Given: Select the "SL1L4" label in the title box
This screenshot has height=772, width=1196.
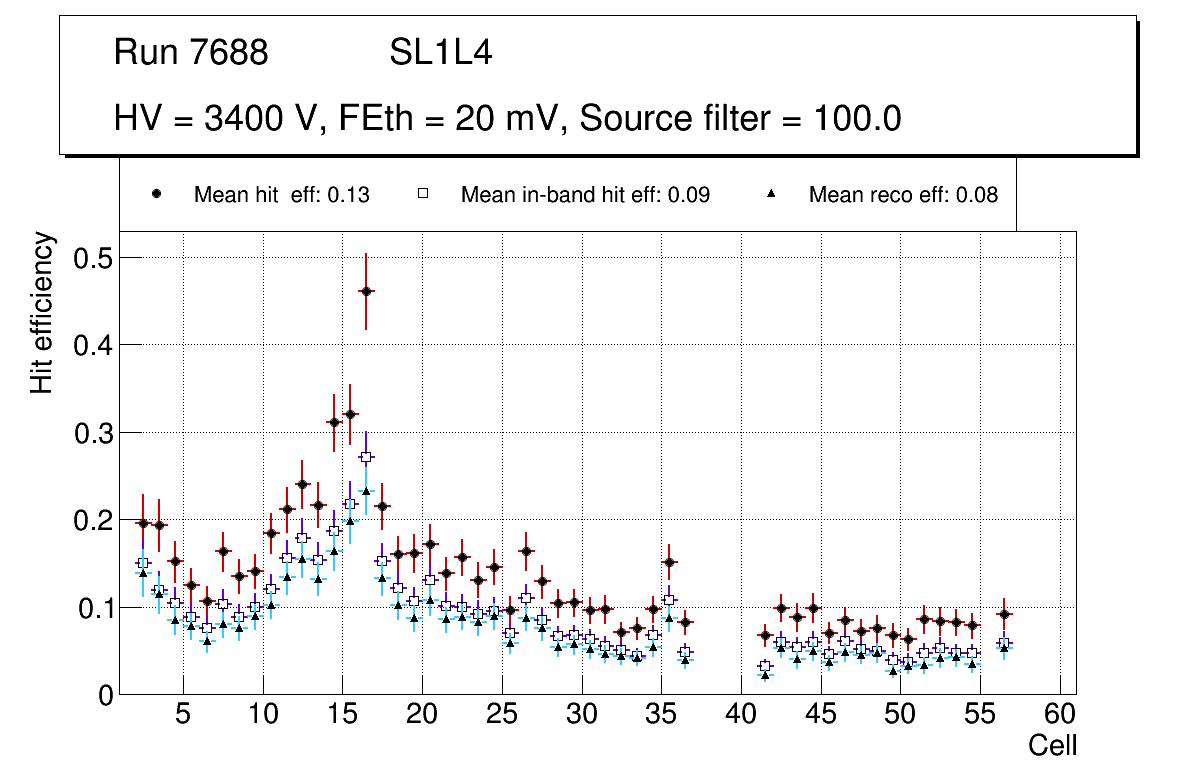Looking at the screenshot, I should click(440, 53).
